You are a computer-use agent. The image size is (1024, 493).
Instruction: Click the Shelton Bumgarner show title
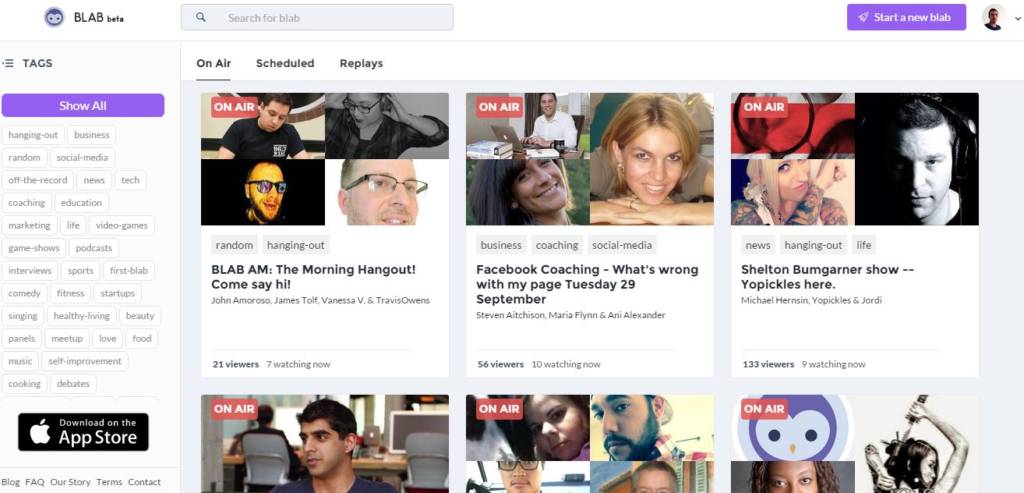[x=827, y=277]
